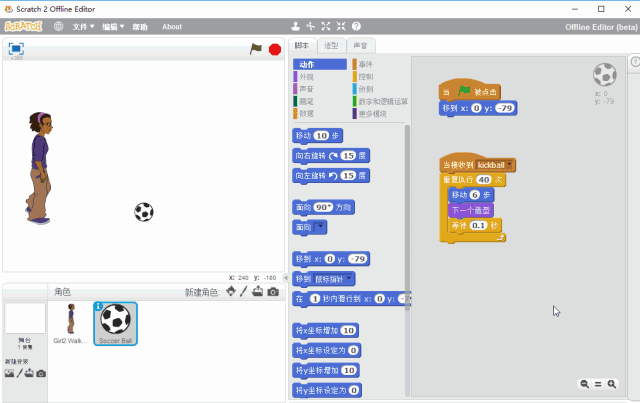Click the About link

click(x=172, y=26)
